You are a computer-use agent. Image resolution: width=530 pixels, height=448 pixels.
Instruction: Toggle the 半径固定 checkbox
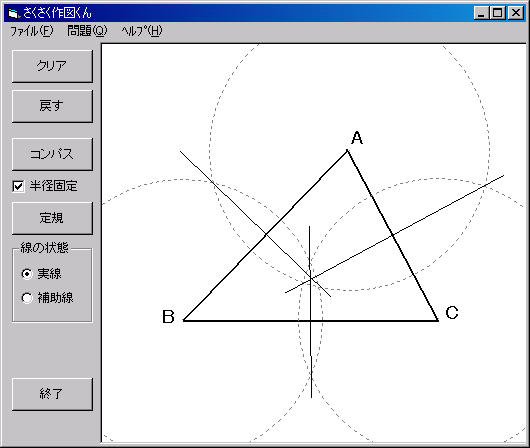(18, 186)
